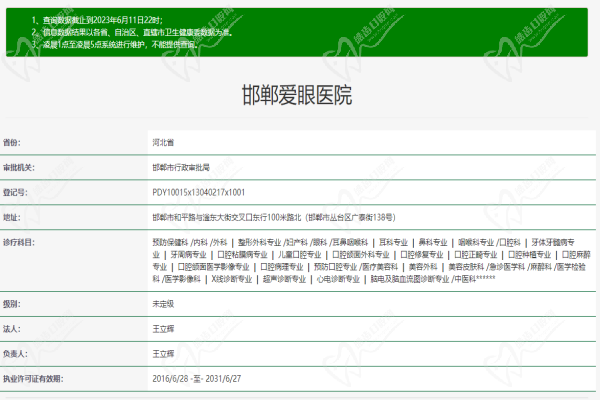Screen dimensions: 600x400
Task: Click the 审批机关 field label
Action: point(18,168)
